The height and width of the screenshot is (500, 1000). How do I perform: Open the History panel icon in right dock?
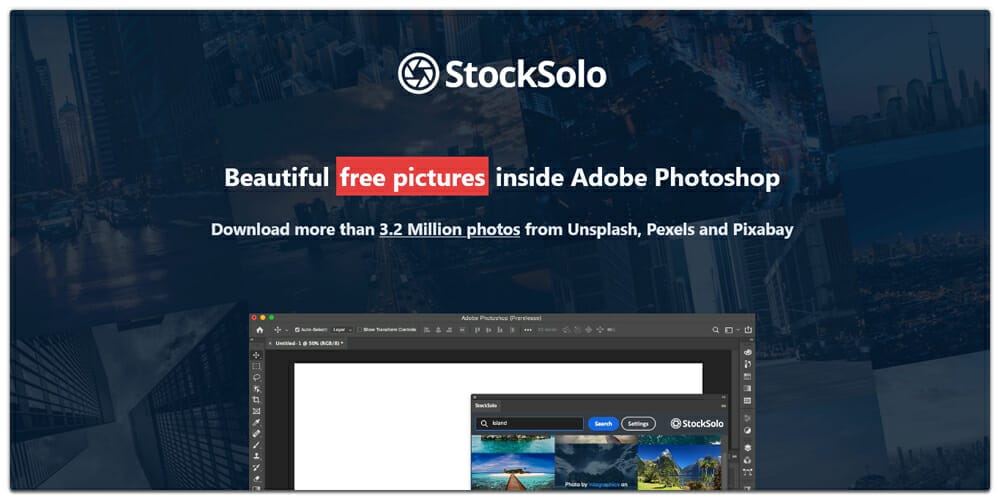(x=747, y=364)
